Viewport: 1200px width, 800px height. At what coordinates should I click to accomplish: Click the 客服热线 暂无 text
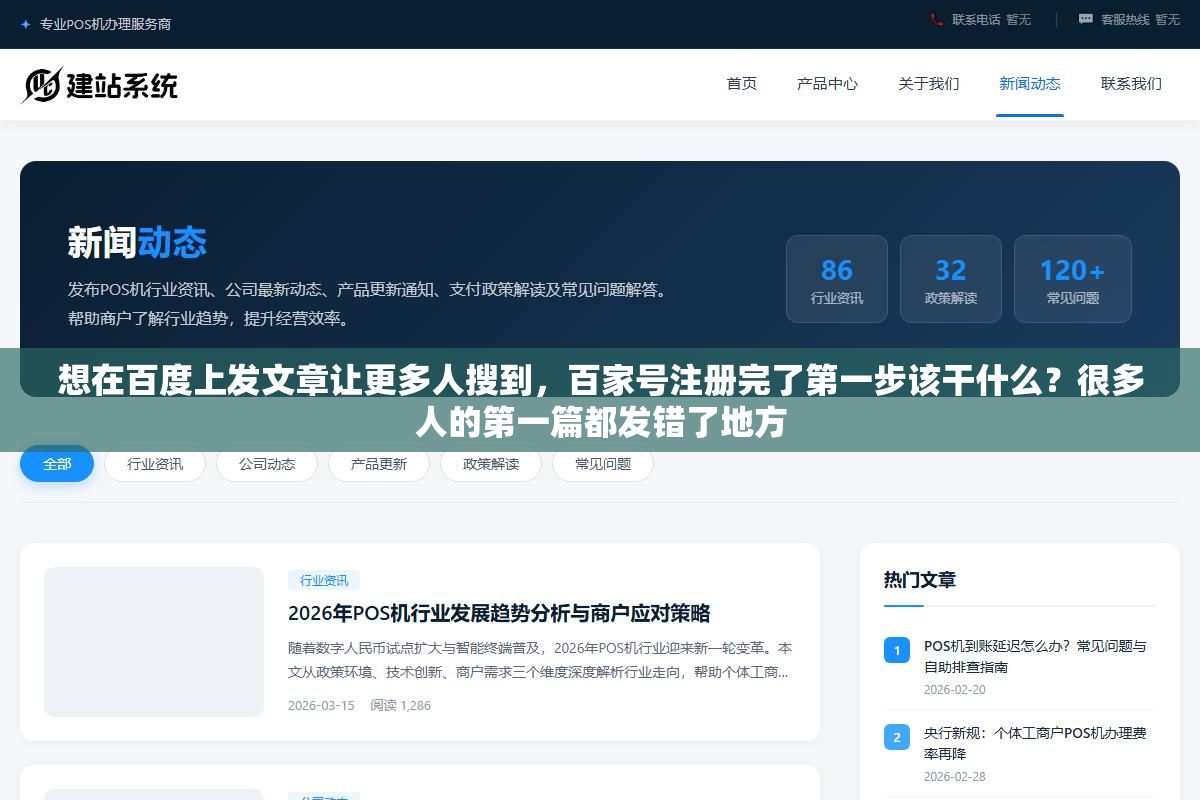1140,19
